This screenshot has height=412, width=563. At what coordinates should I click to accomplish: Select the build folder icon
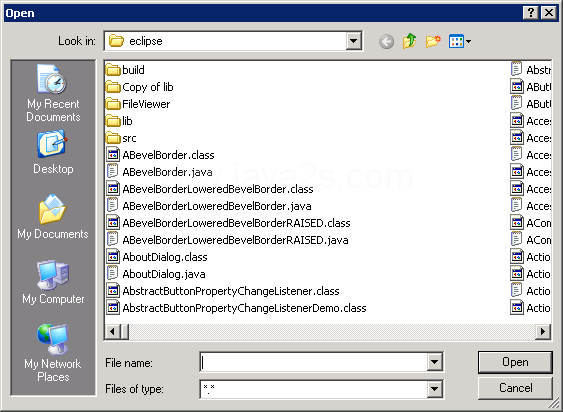[113, 70]
